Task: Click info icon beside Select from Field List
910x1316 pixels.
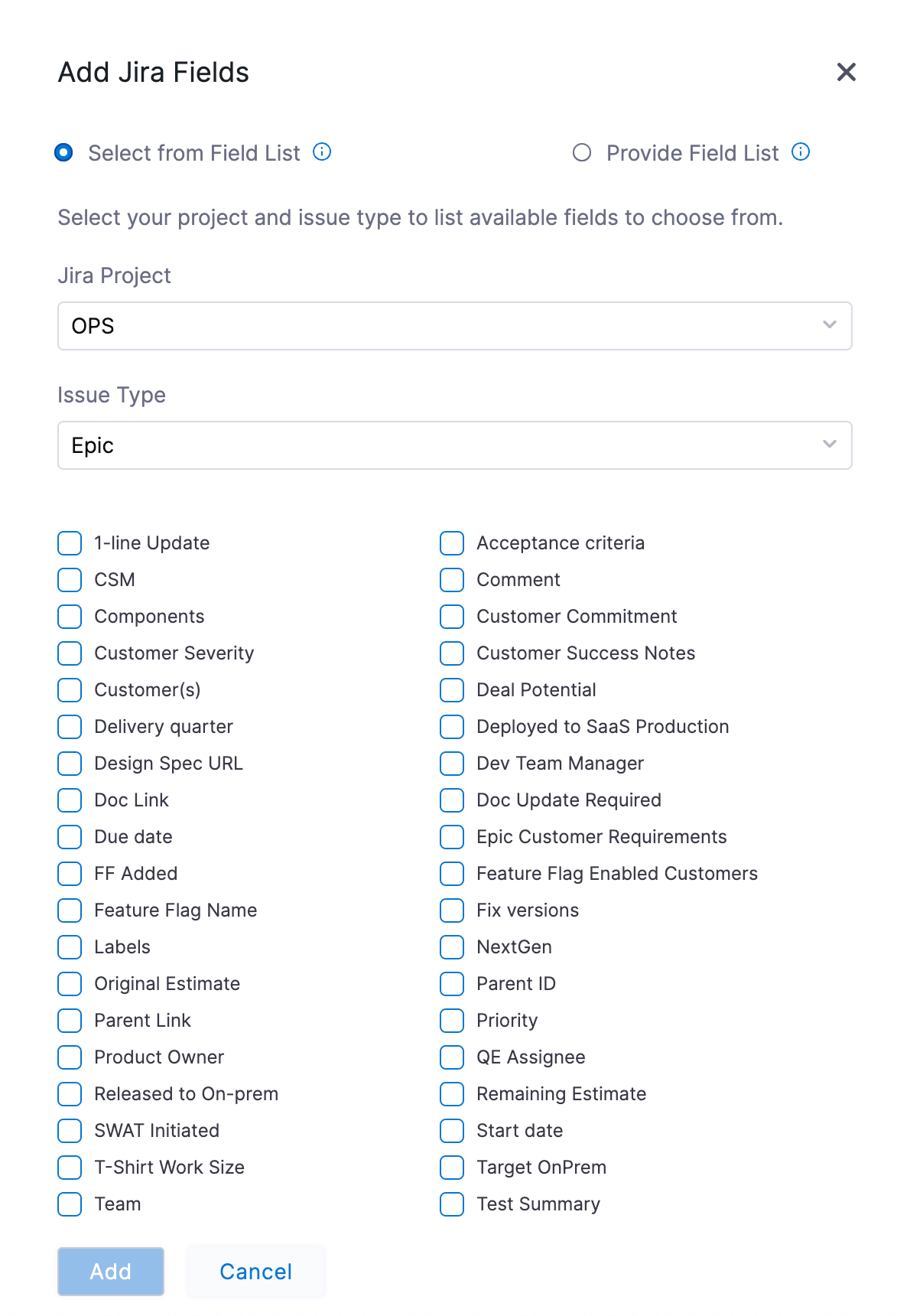Action: pos(322,152)
